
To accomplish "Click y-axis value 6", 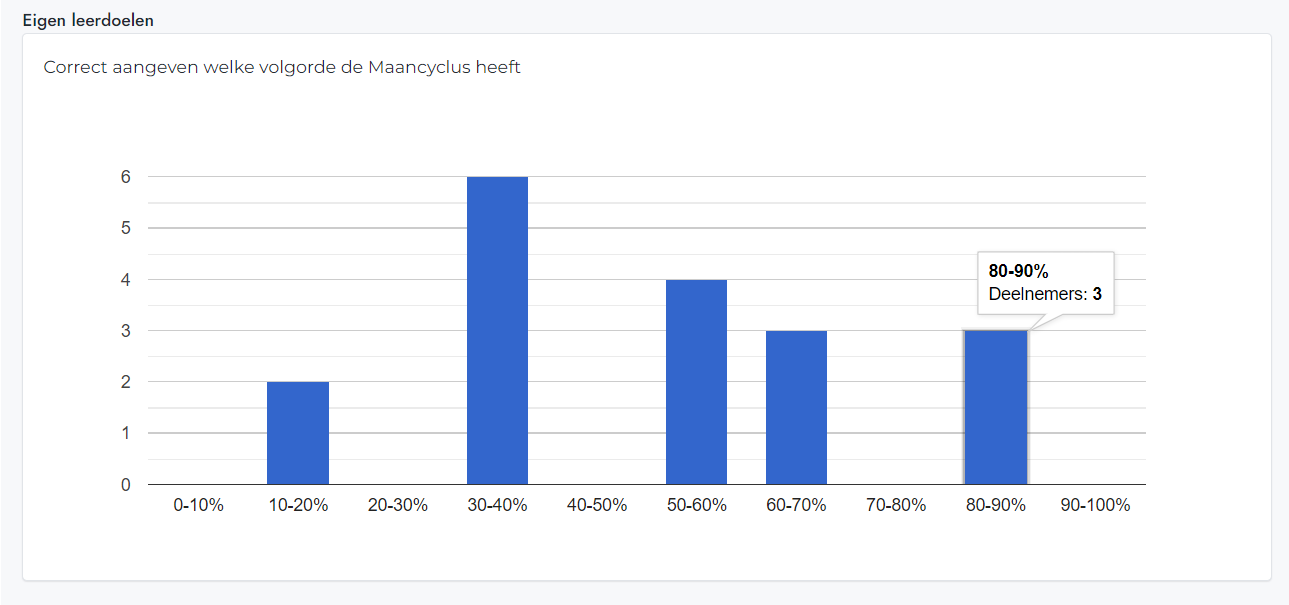I will [126, 177].
